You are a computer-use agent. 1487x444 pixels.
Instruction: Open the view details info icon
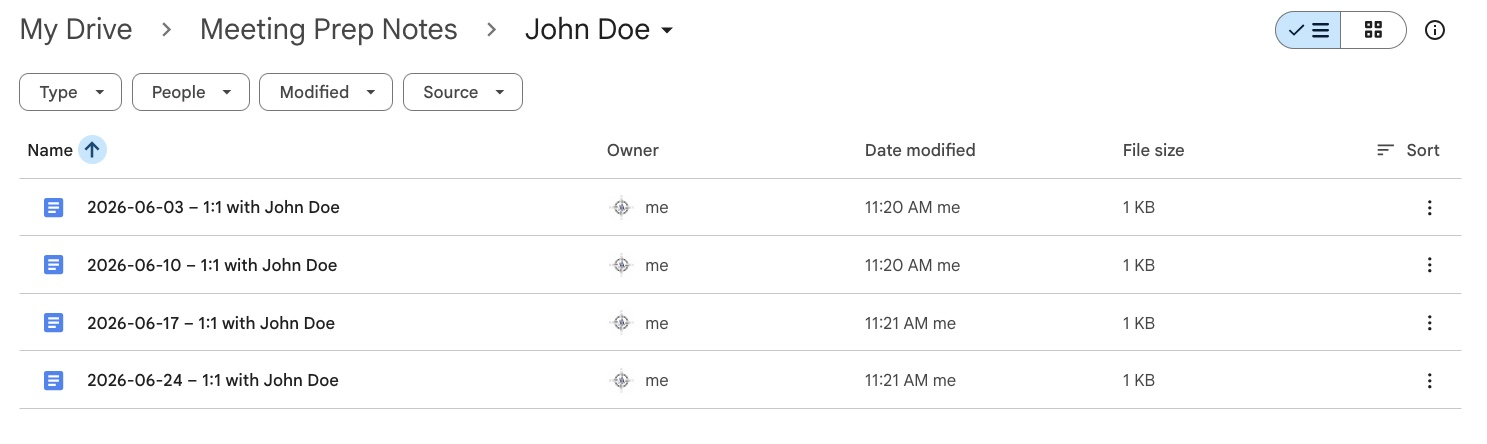pyautogui.click(x=1435, y=30)
